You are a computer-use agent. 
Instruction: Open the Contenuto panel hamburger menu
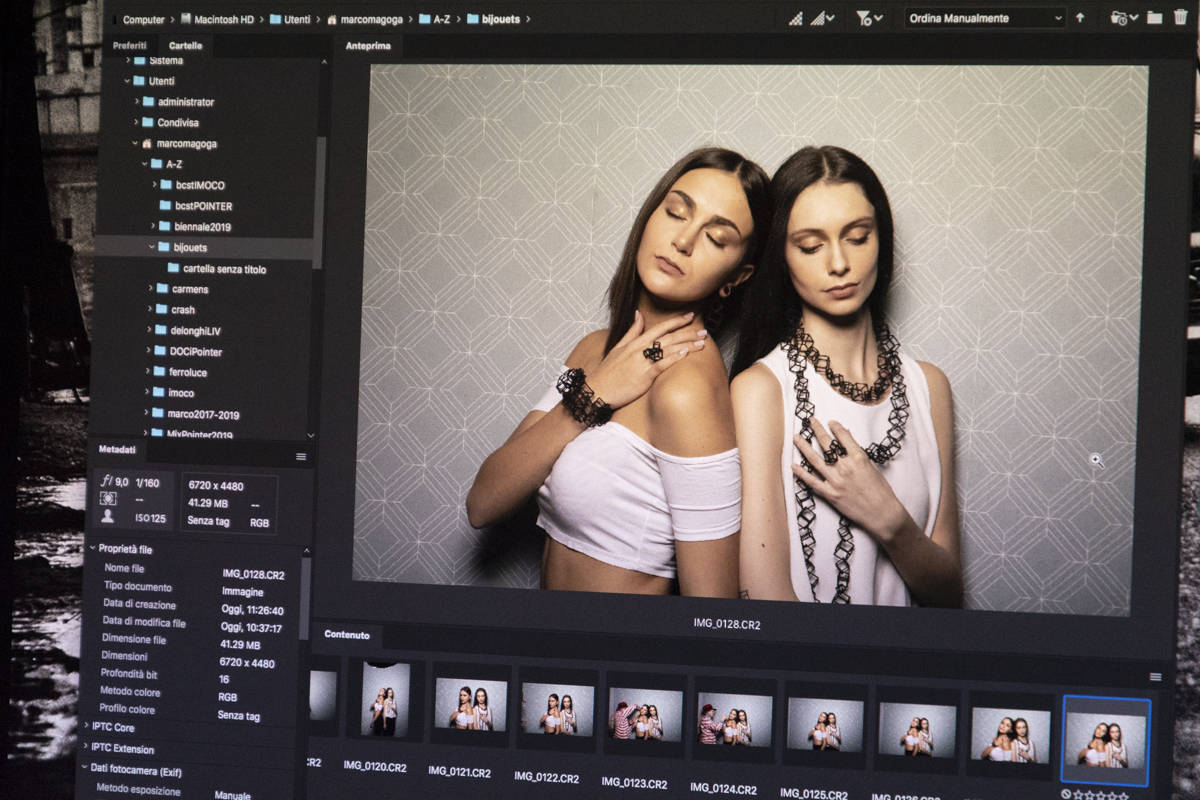(1155, 677)
